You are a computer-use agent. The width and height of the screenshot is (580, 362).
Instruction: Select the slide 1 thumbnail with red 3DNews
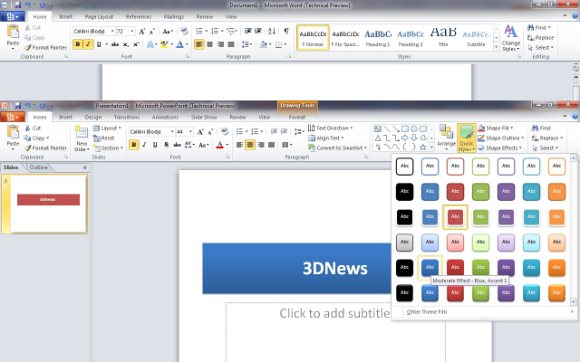[x=48, y=204]
